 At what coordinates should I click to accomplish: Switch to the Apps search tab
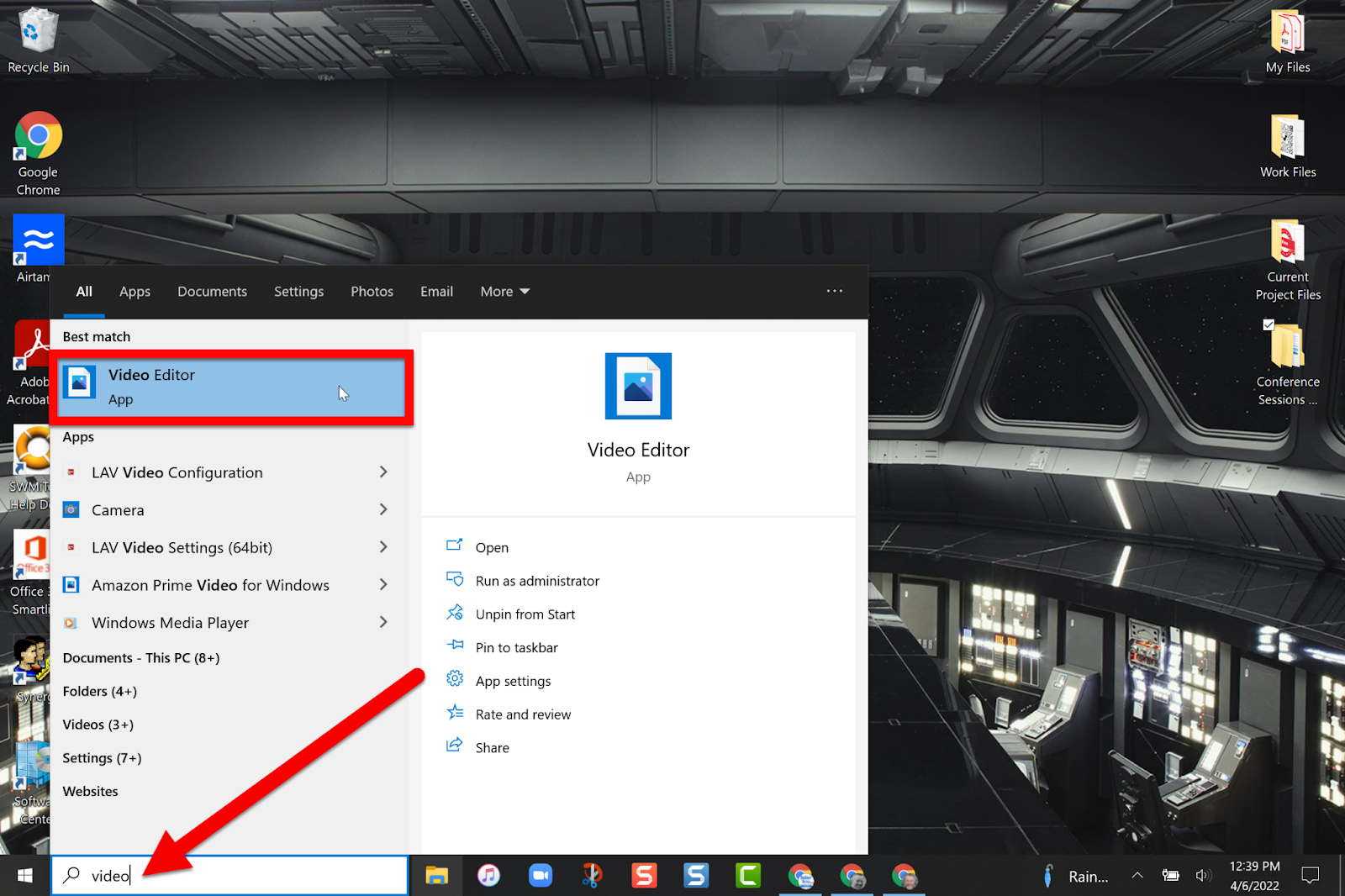[x=134, y=292]
